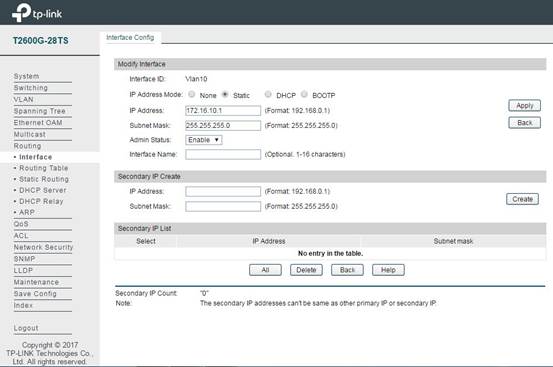Click the Secondary IP Count value "0"
This screenshot has width=553, height=367.
tap(204, 293)
